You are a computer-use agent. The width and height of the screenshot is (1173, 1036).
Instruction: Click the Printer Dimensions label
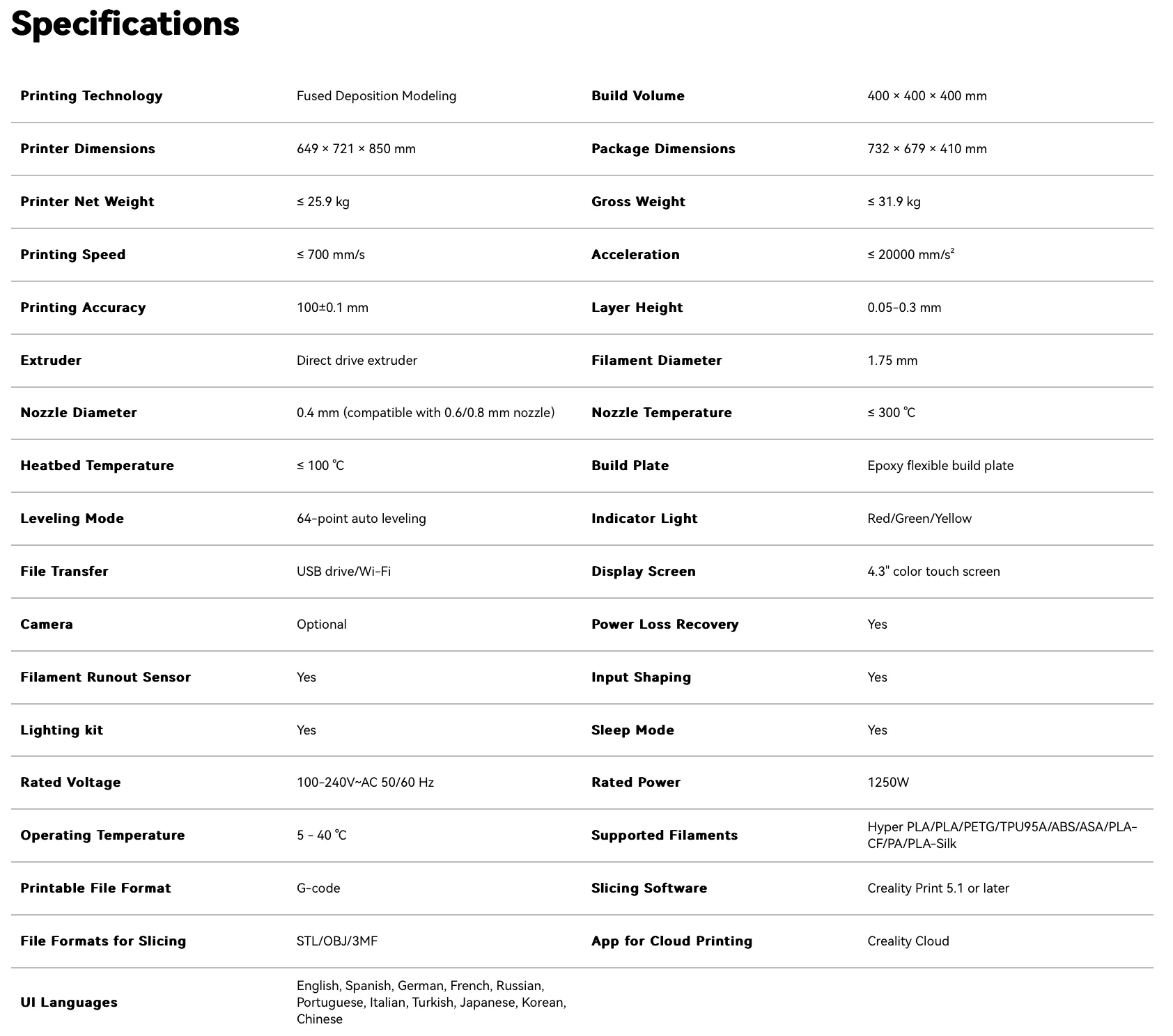click(88, 149)
